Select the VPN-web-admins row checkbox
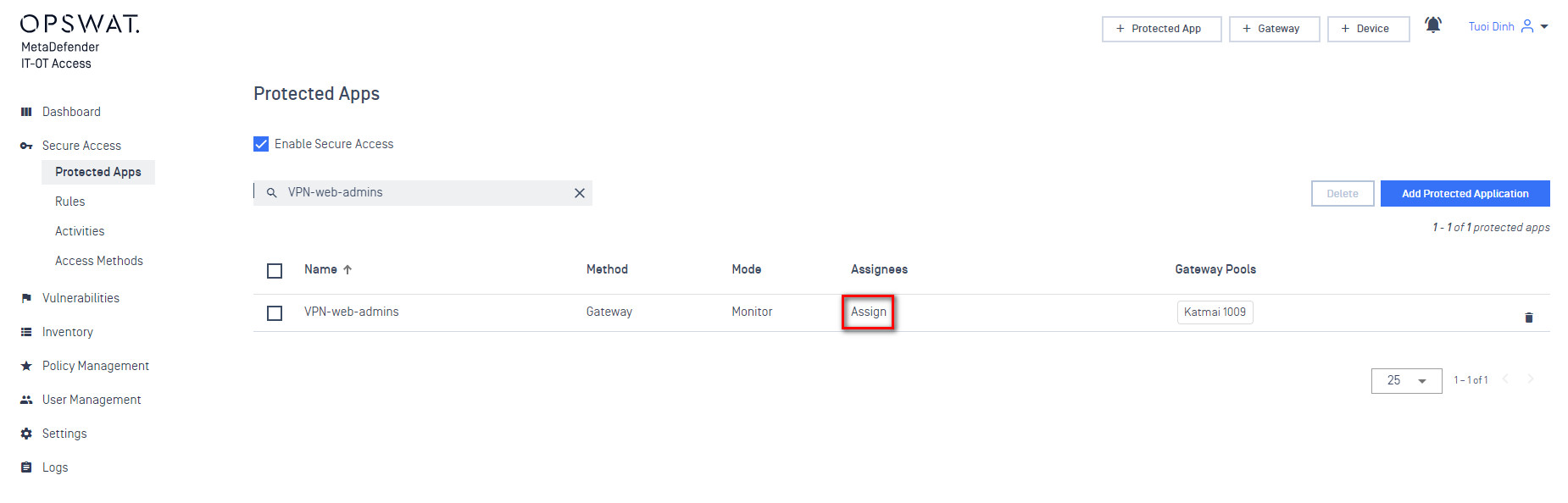The image size is (1568, 503). [275, 313]
